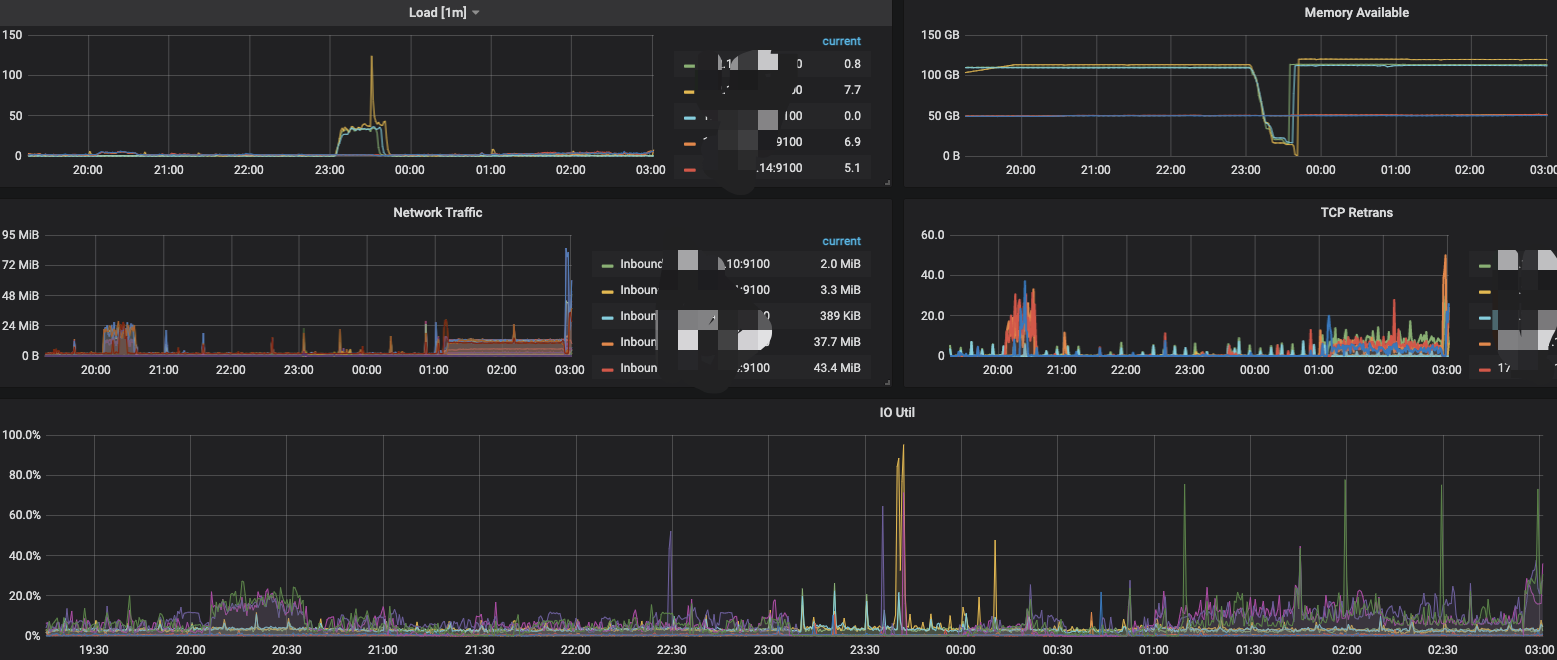Viewport: 1557px width, 660px height.
Task: Click the TCP Retrans panel title
Action: (1356, 212)
